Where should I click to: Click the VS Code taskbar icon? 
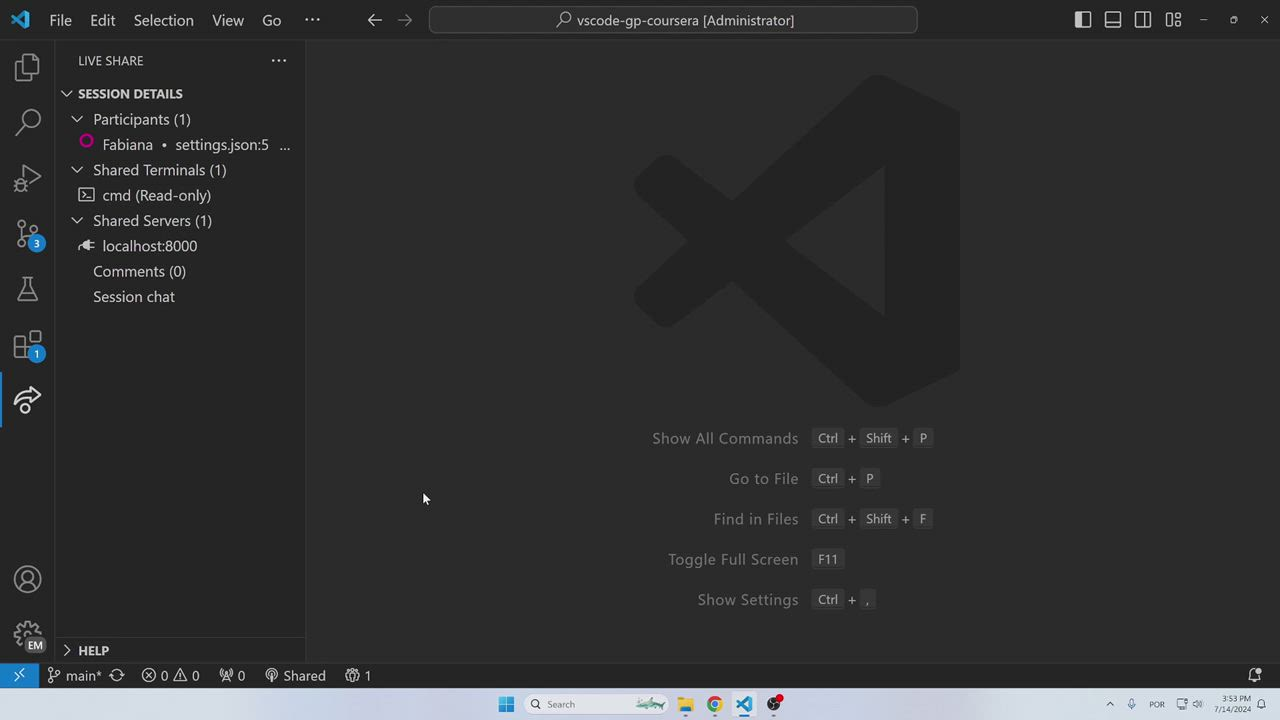pos(744,704)
